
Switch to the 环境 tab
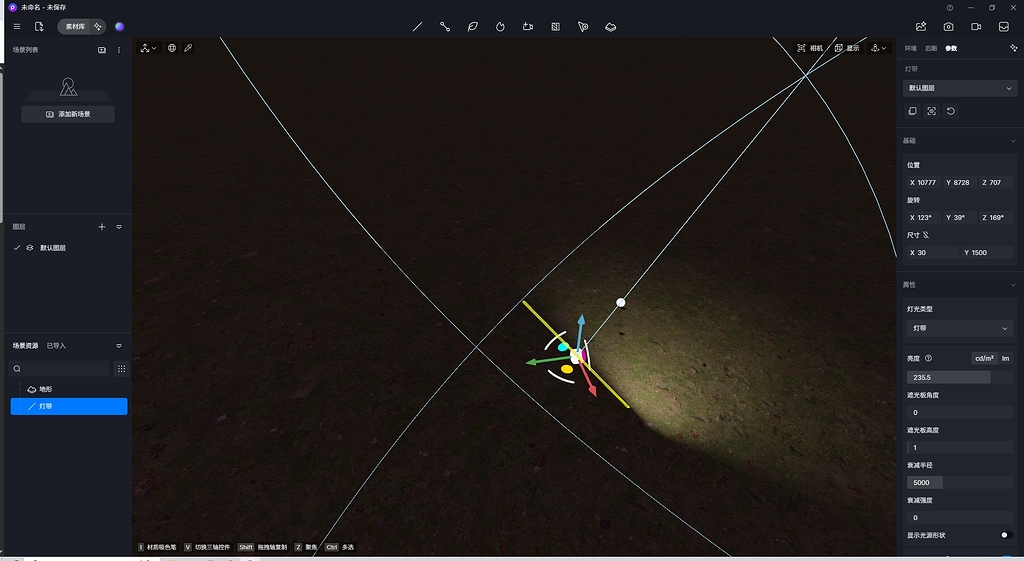click(910, 48)
